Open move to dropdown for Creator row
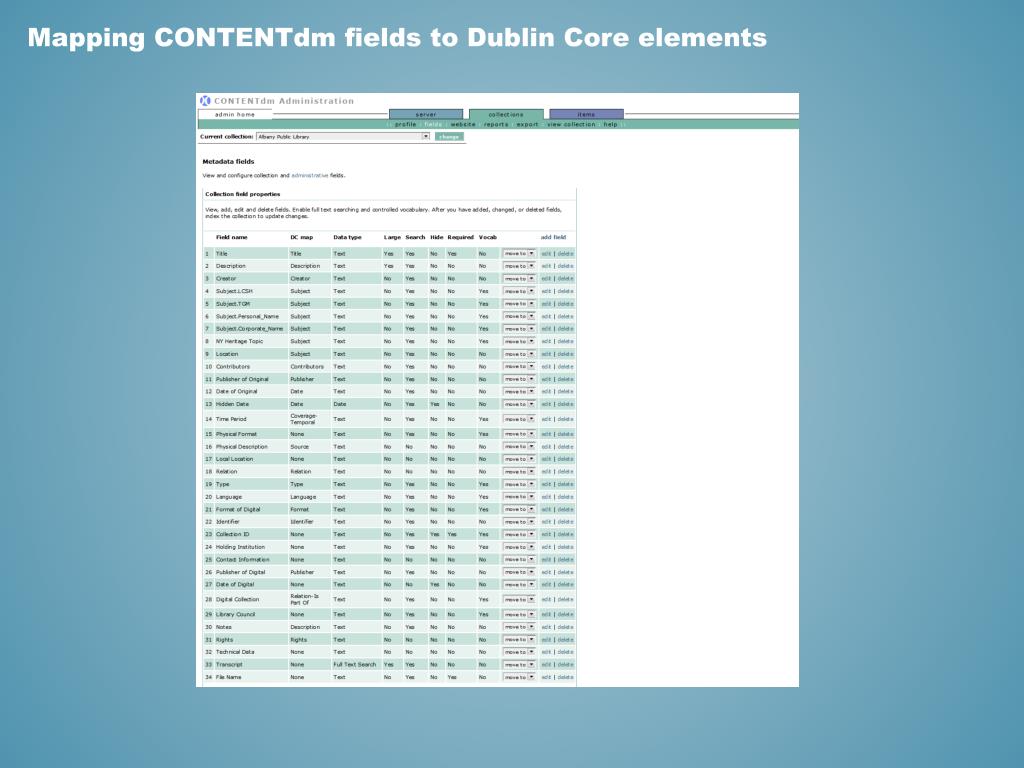Screen dimensions: 1024x768 tap(519, 278)
